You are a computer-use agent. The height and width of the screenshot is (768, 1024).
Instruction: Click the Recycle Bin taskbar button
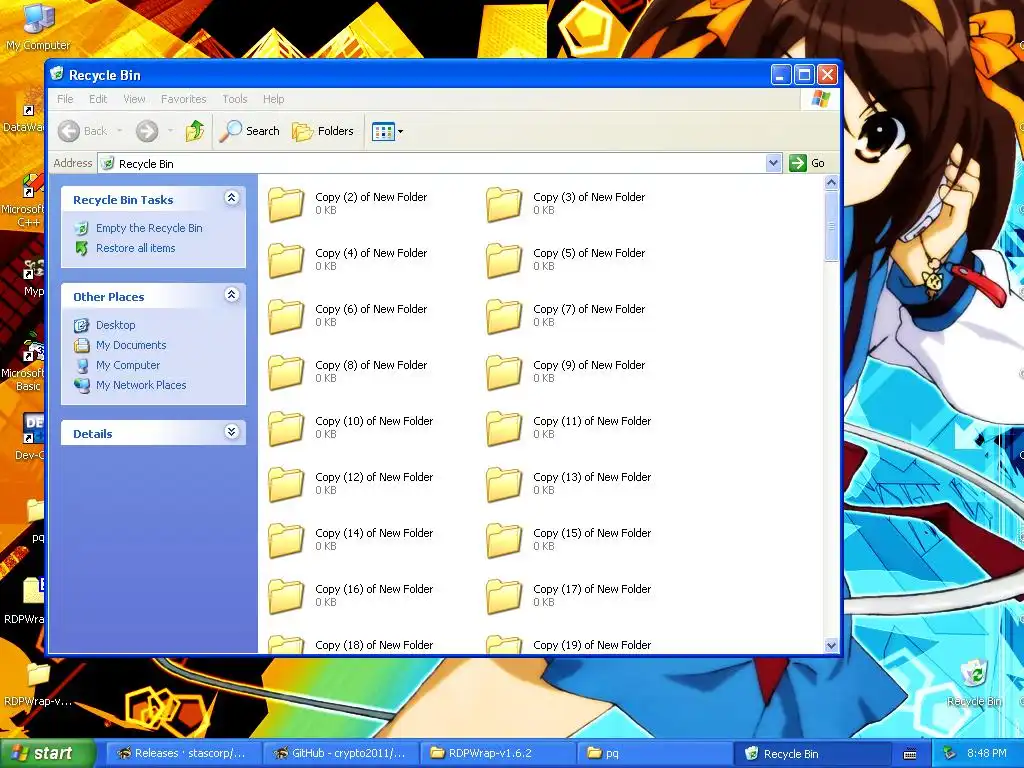(x=813, y=754)
